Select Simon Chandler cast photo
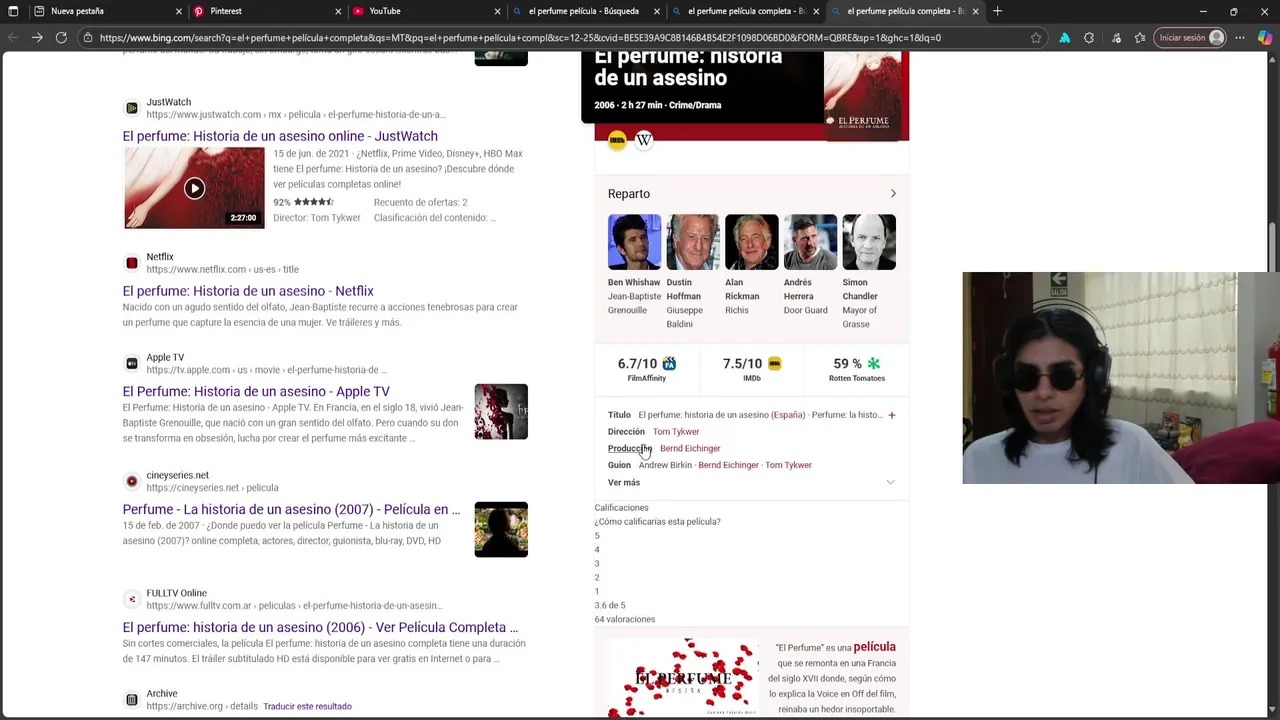This screenshot has width=1280, height=720. [x=869, y=242]
